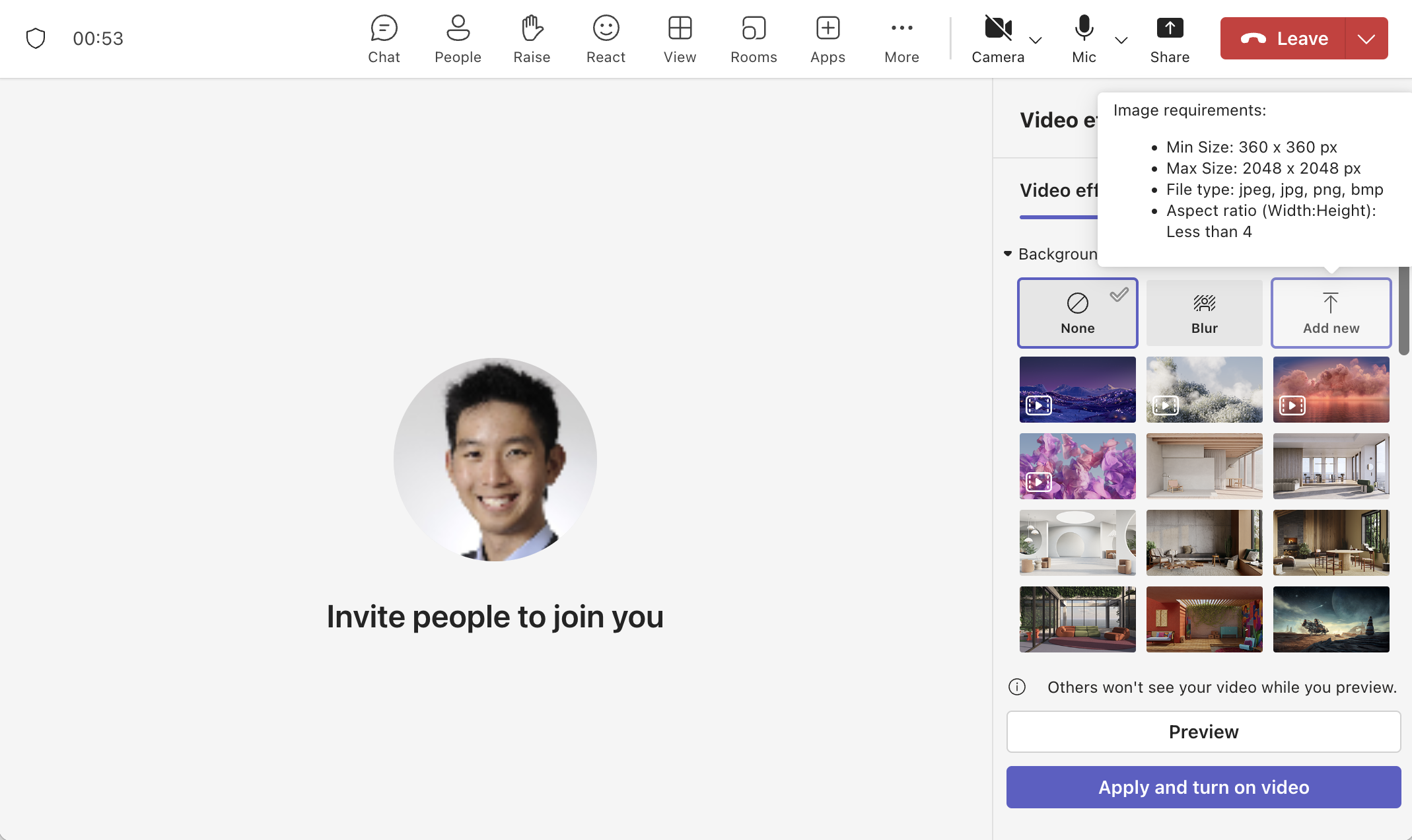This screenshot has width=1412, height=840.
Task: Toggle the camera on
Action: 997,30
